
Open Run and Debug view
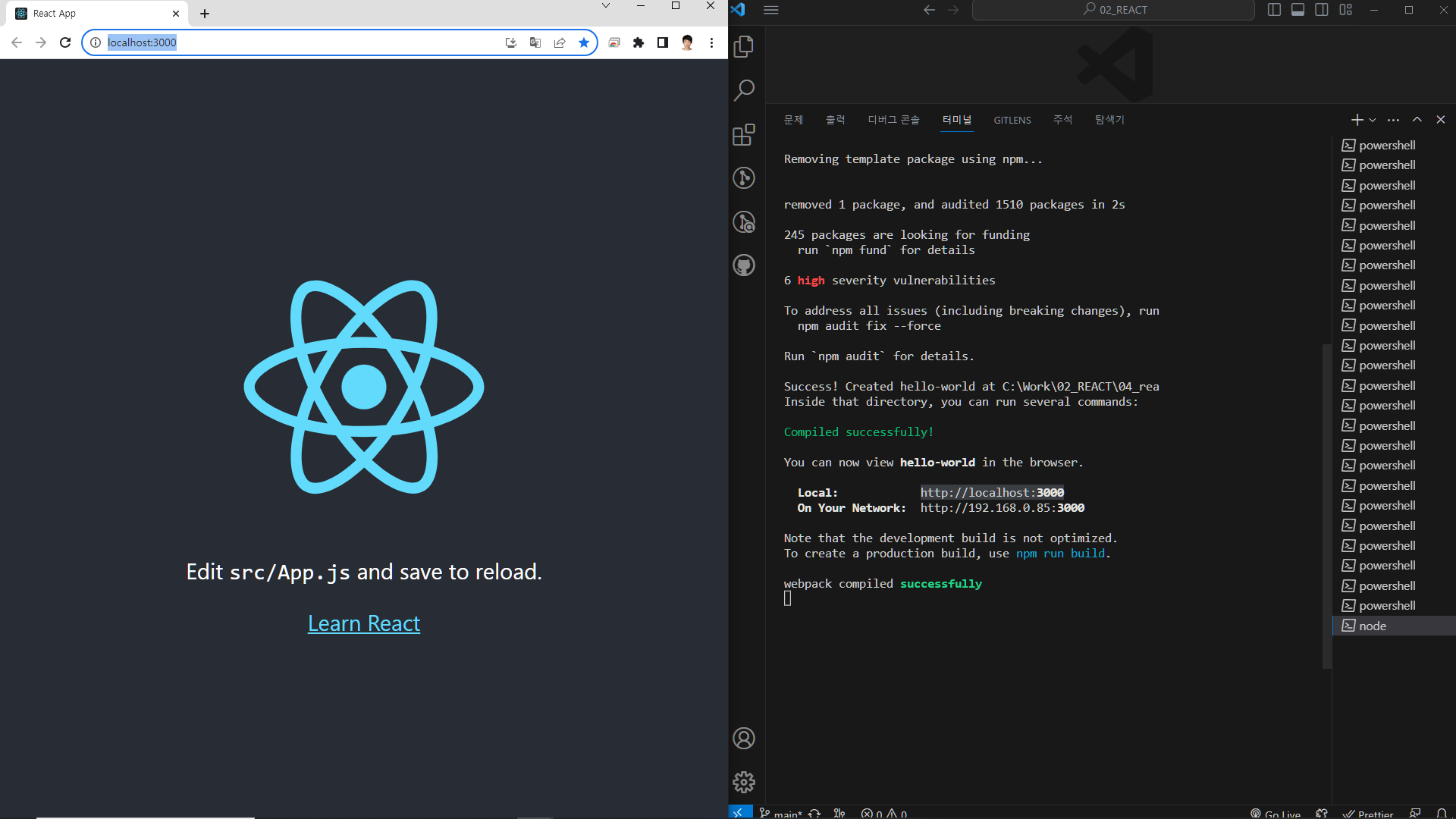744,222
